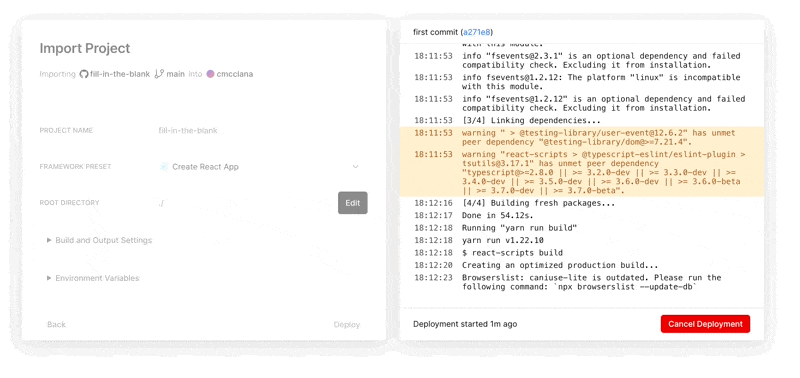Cancel the deployment
The image size is (800, 378).
pos(705,324)
